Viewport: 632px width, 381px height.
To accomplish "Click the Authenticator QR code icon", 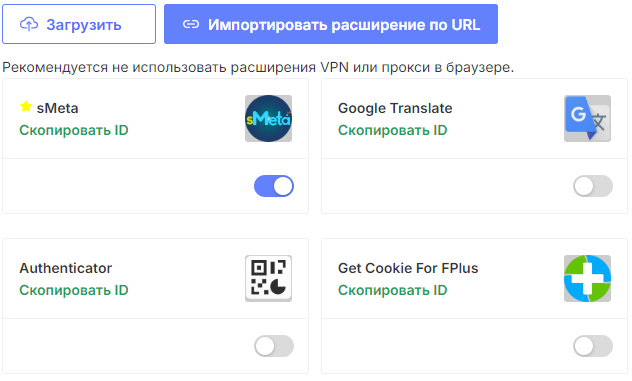I will click(x=268, y=278).
